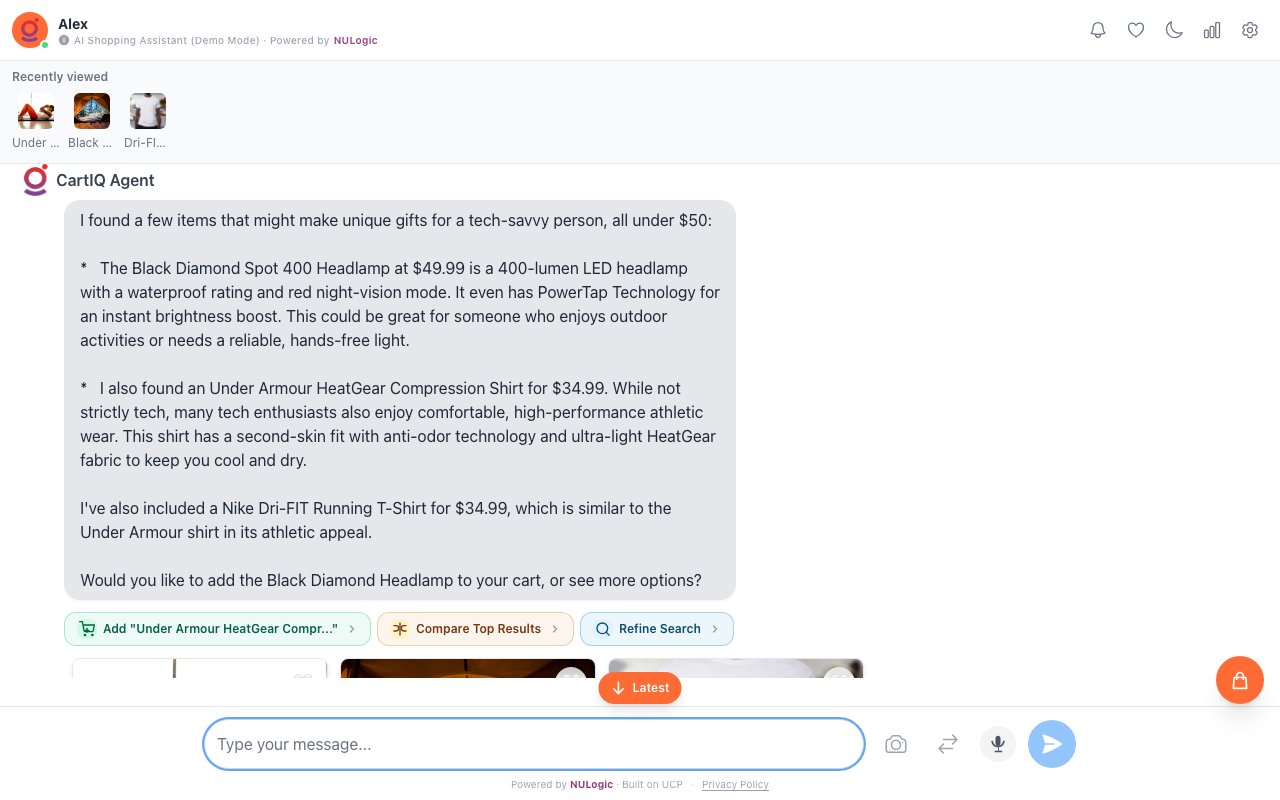
Task: Add Under Armour HeatGear shirt to cart
Action: 217,629
